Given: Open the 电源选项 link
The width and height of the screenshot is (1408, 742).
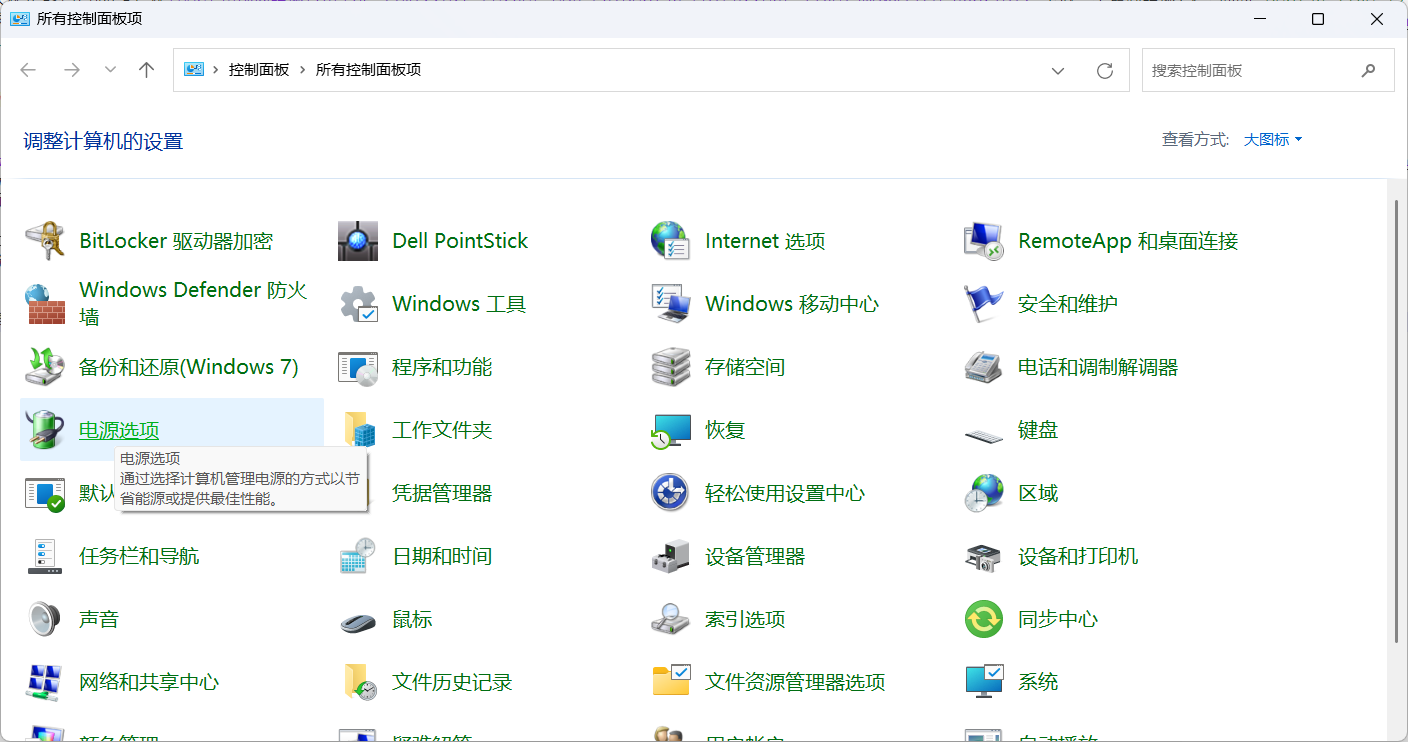Looking at the screenshot, I should coord(119,430).
